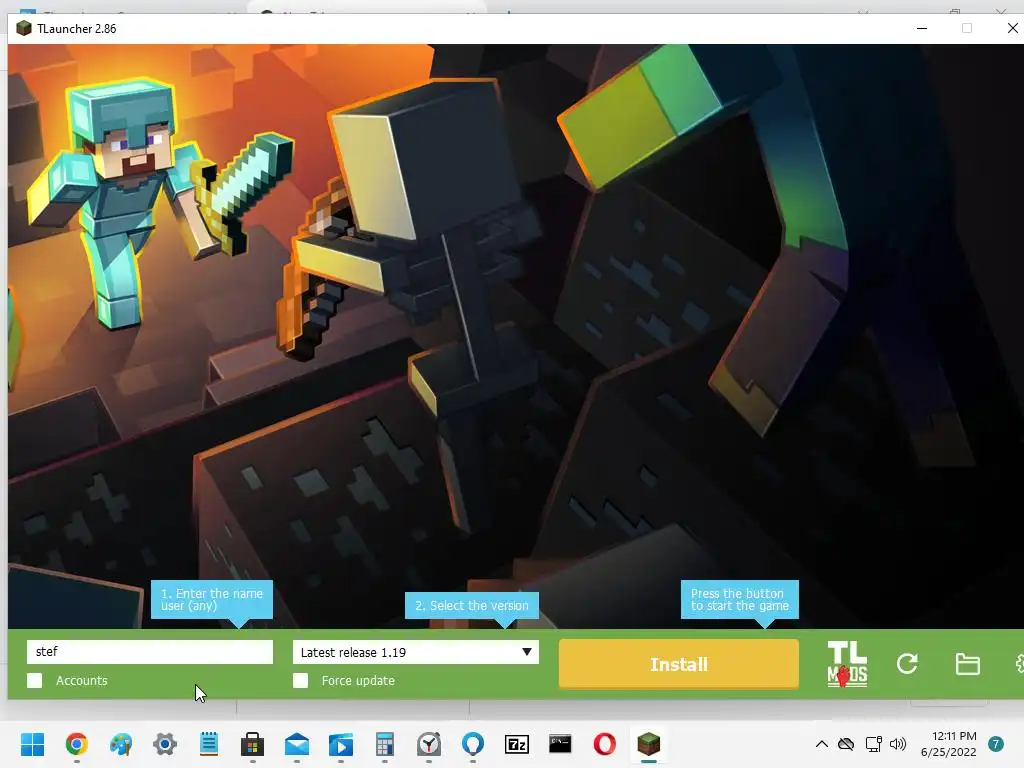Launch Google Chrome from taskbar

pos(76,744)
